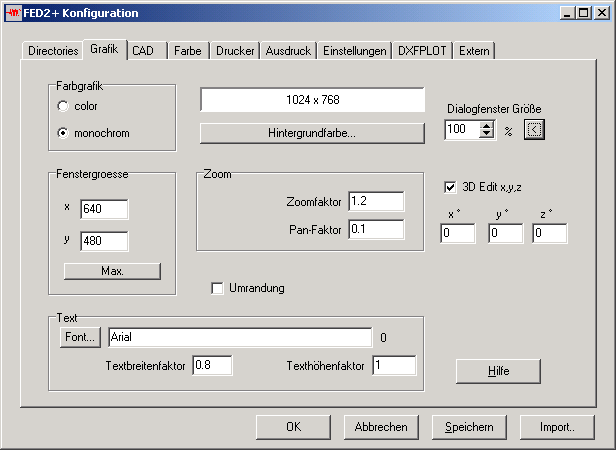Click the Zoomfaktor input field
The image size is (616, 450).
pos(376,202)
